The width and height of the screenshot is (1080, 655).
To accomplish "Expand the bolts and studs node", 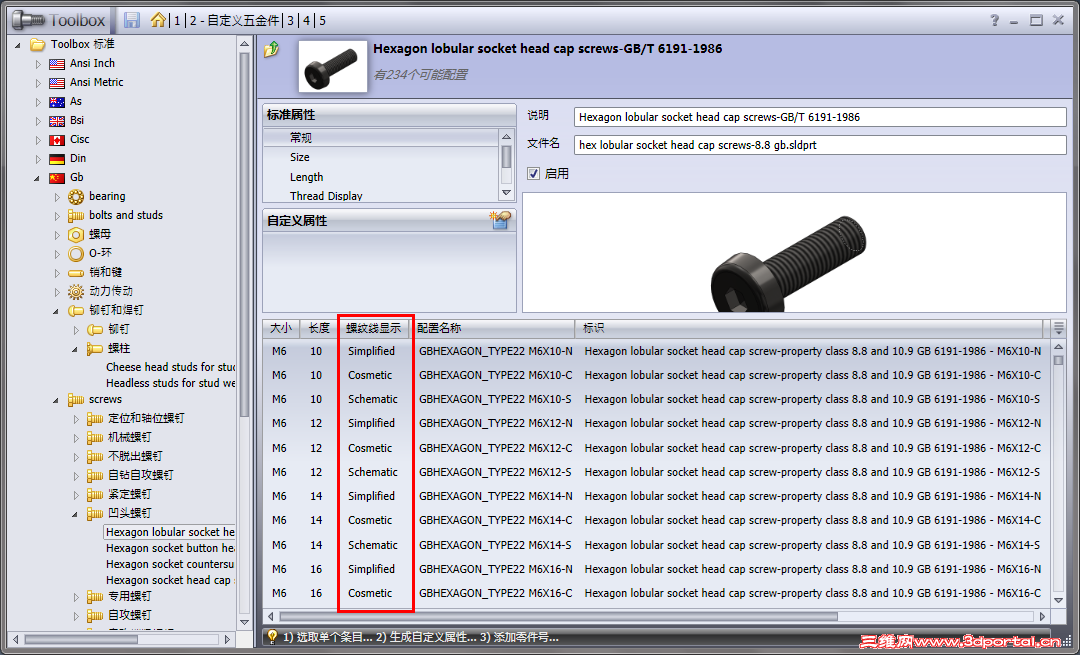I will point(57,216).
